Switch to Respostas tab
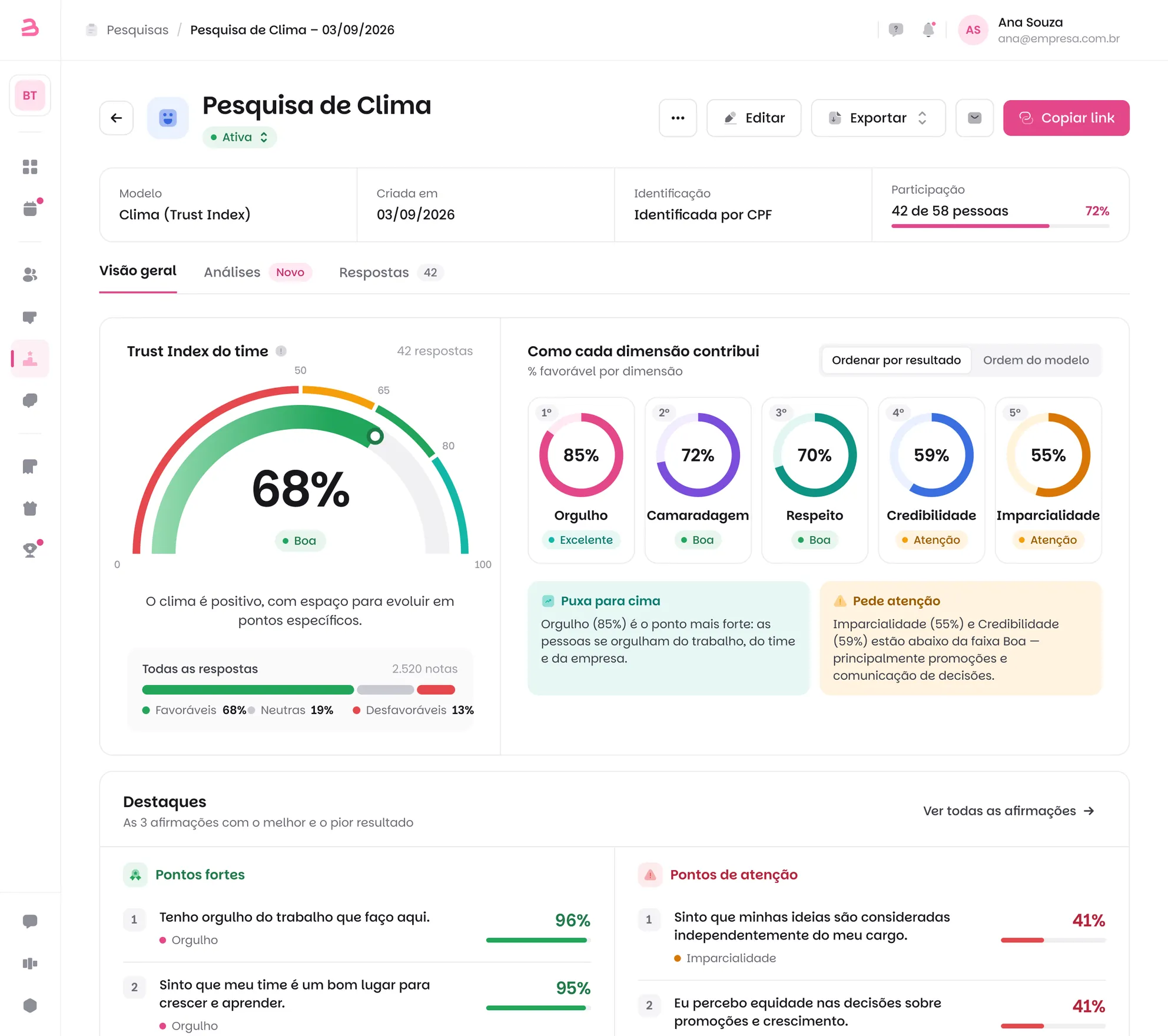The image size is (1168, 1036). click(x=391, y=273)
